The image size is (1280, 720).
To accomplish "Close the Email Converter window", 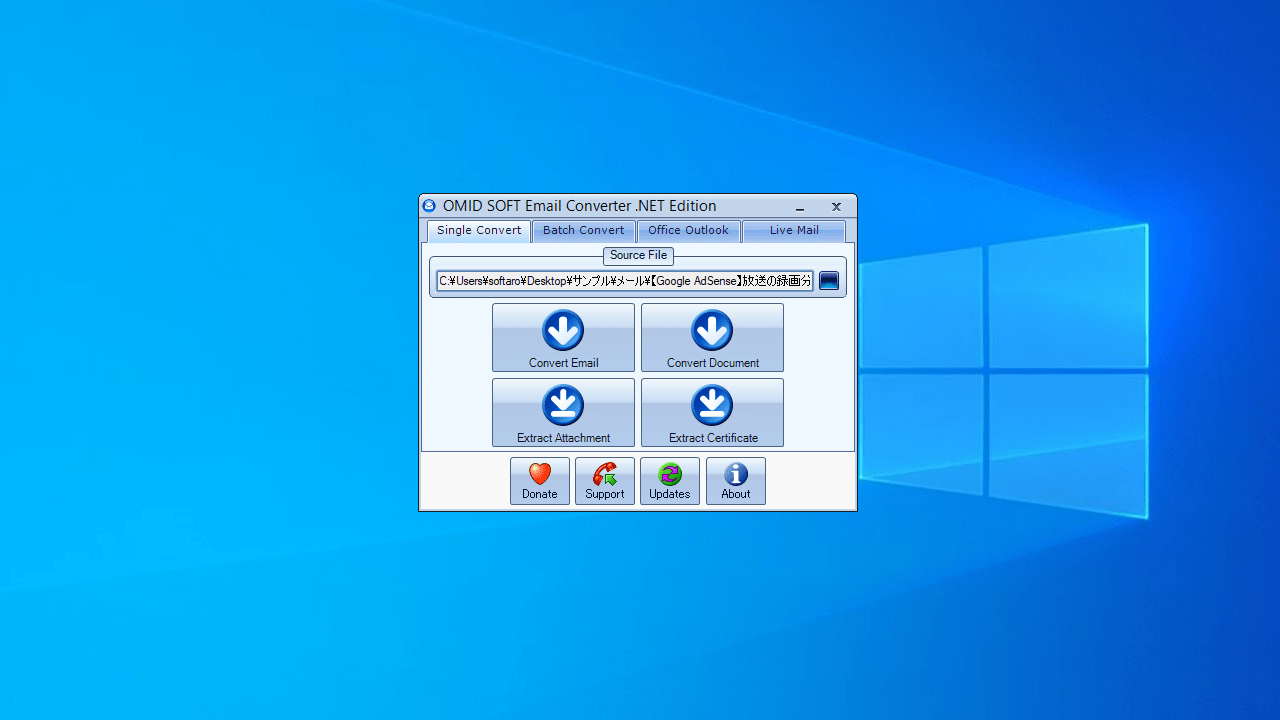I will [x=837, y=207].
